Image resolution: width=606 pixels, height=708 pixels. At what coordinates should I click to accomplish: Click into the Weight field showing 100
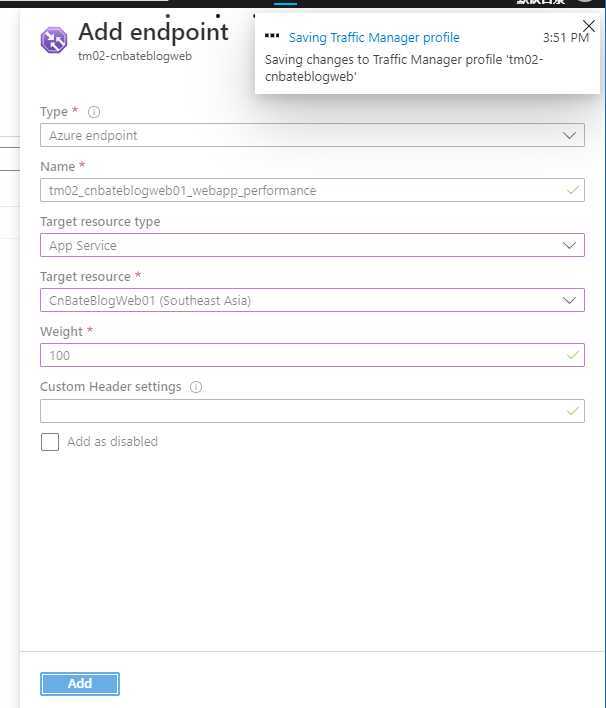tap(312, 355)
